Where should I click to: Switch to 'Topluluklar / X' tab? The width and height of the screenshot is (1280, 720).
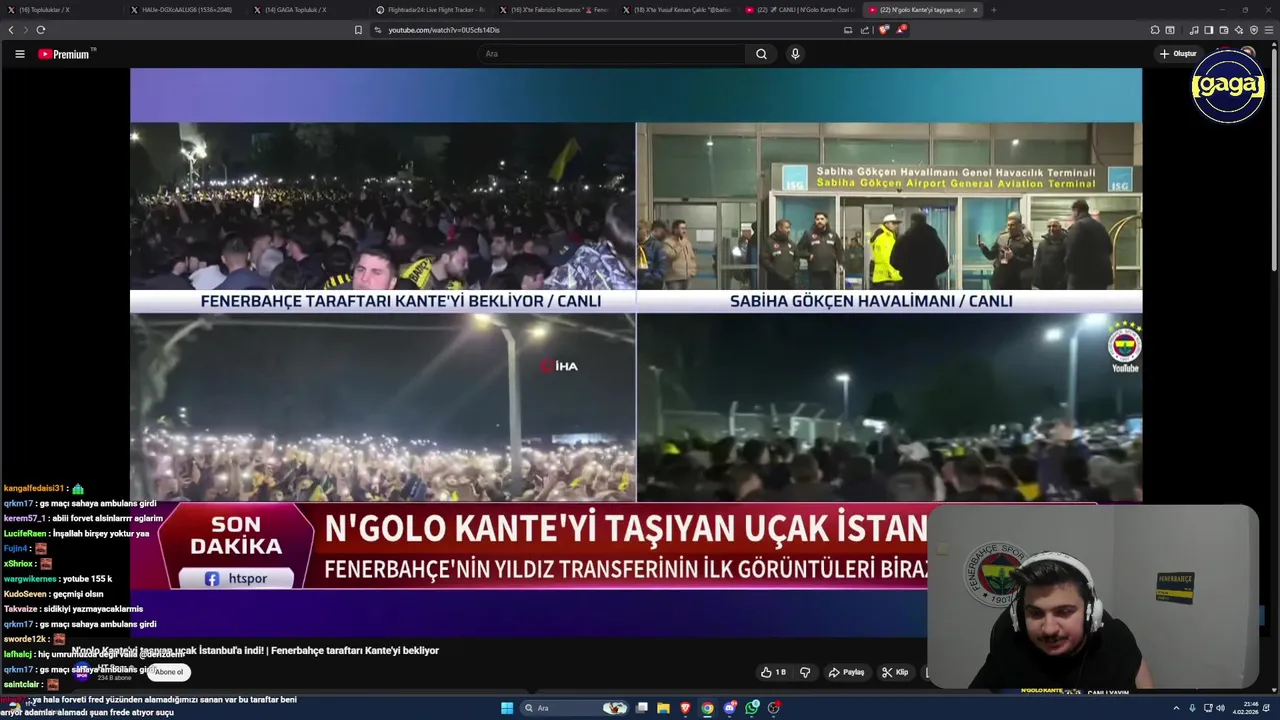click(x=60, y=10)
